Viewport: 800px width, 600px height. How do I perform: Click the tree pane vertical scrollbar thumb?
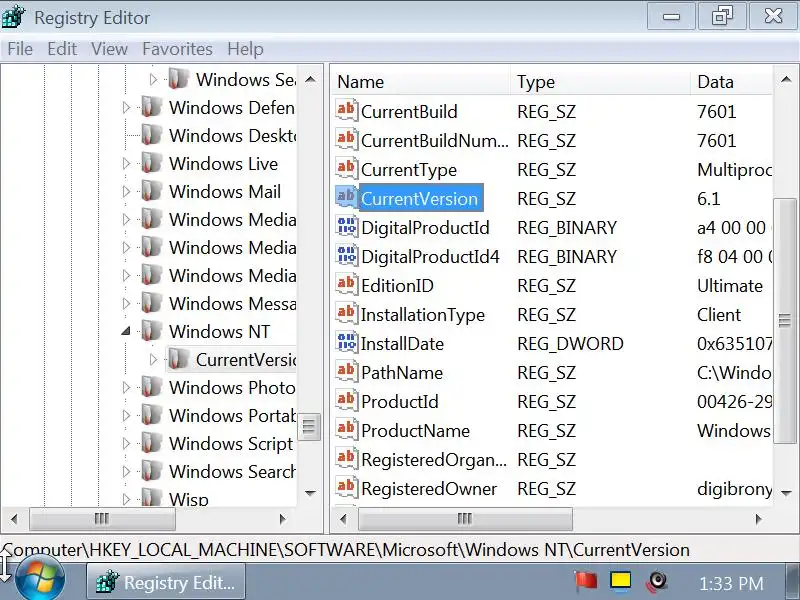click(x=309, y=426)
